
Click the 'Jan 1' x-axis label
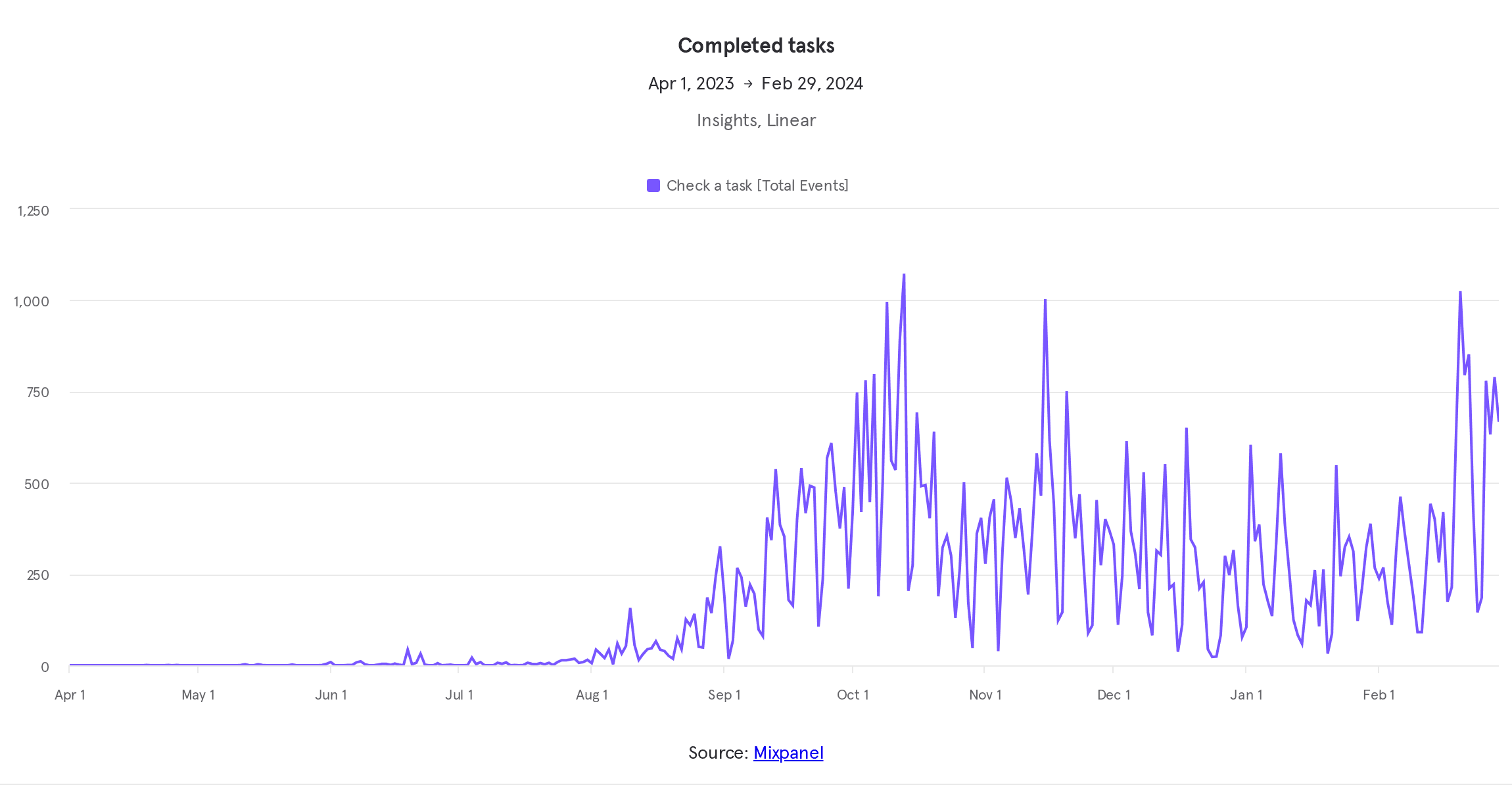tap(1246, 695)
